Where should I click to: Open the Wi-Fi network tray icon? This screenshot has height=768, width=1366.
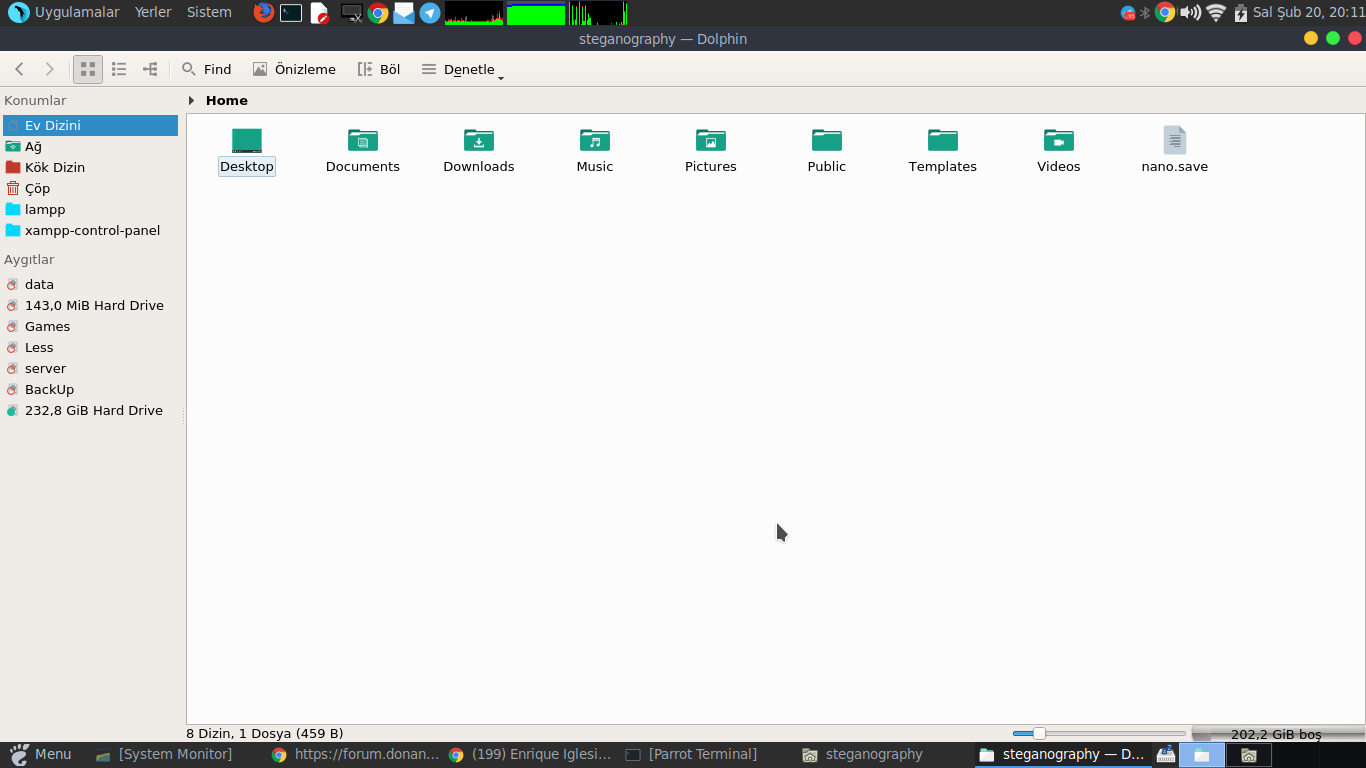click(x=1216, y=13)
